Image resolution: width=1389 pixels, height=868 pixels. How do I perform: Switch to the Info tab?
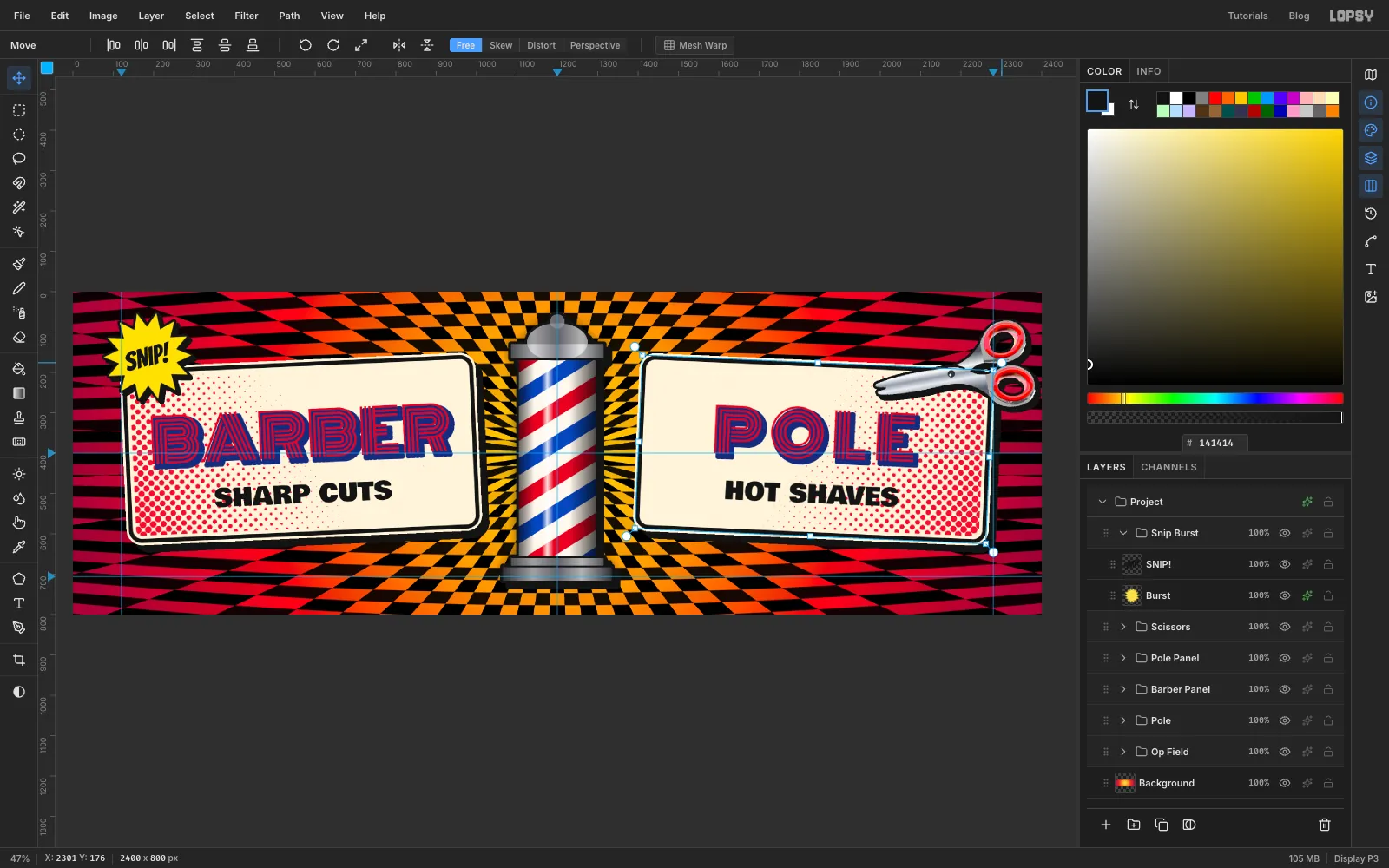1149,71
